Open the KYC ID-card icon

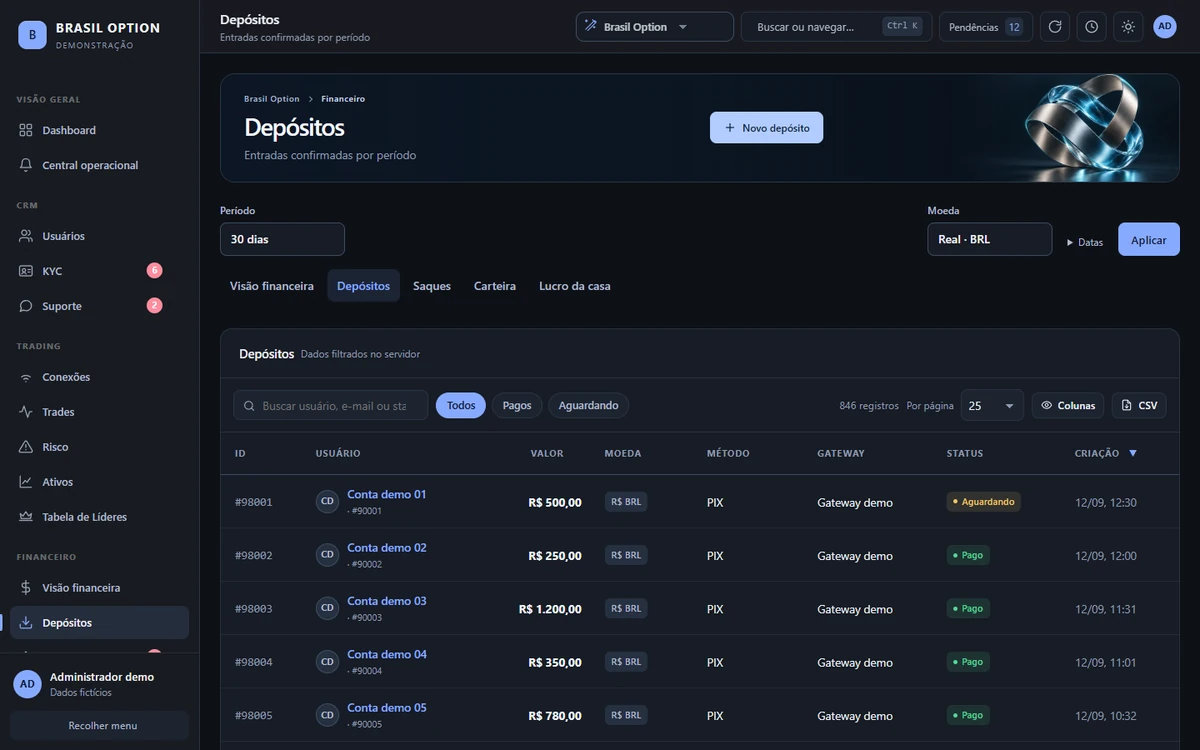click(x=26, y=271)
